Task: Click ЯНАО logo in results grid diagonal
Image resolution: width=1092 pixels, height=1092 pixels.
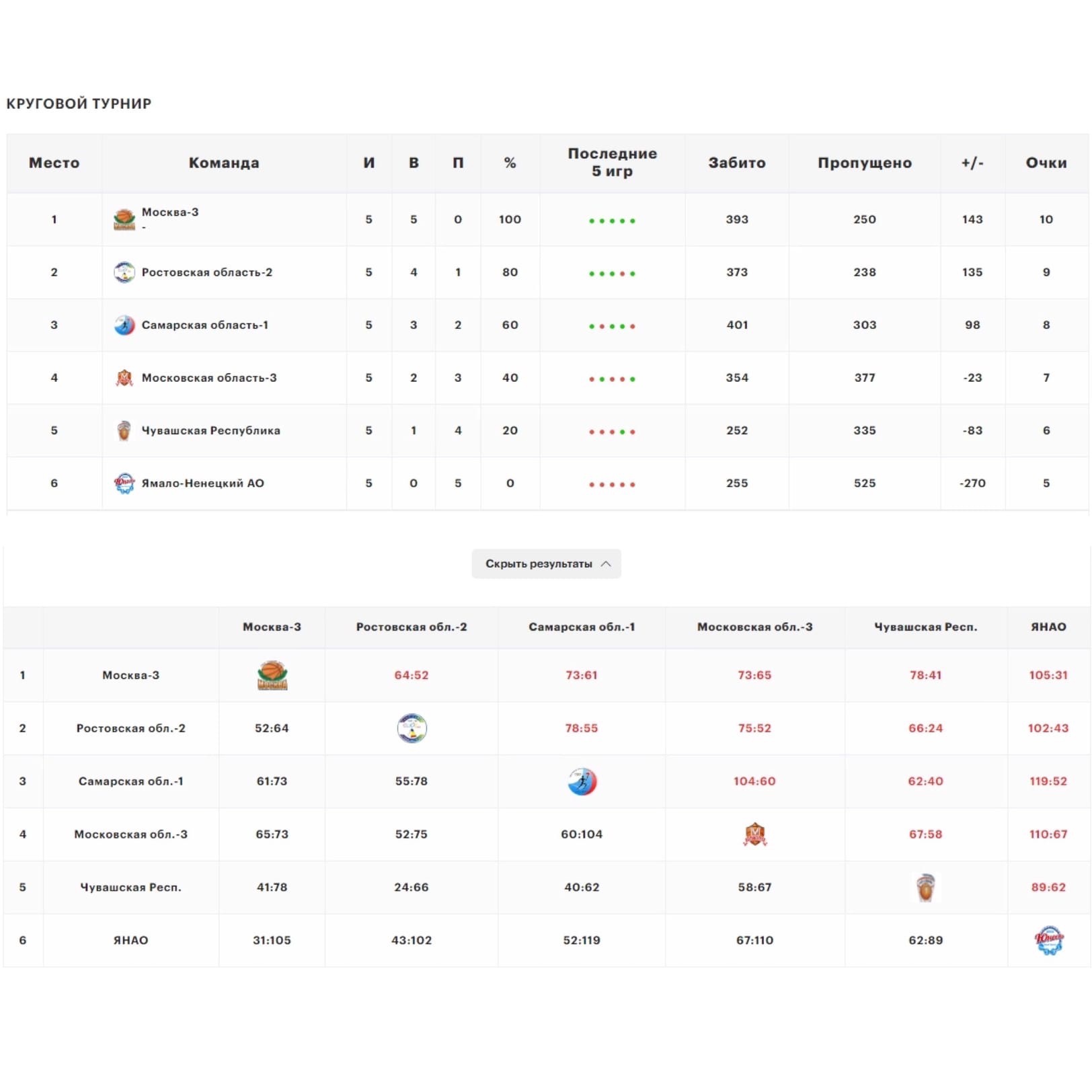Action: tap(1048, 940)
